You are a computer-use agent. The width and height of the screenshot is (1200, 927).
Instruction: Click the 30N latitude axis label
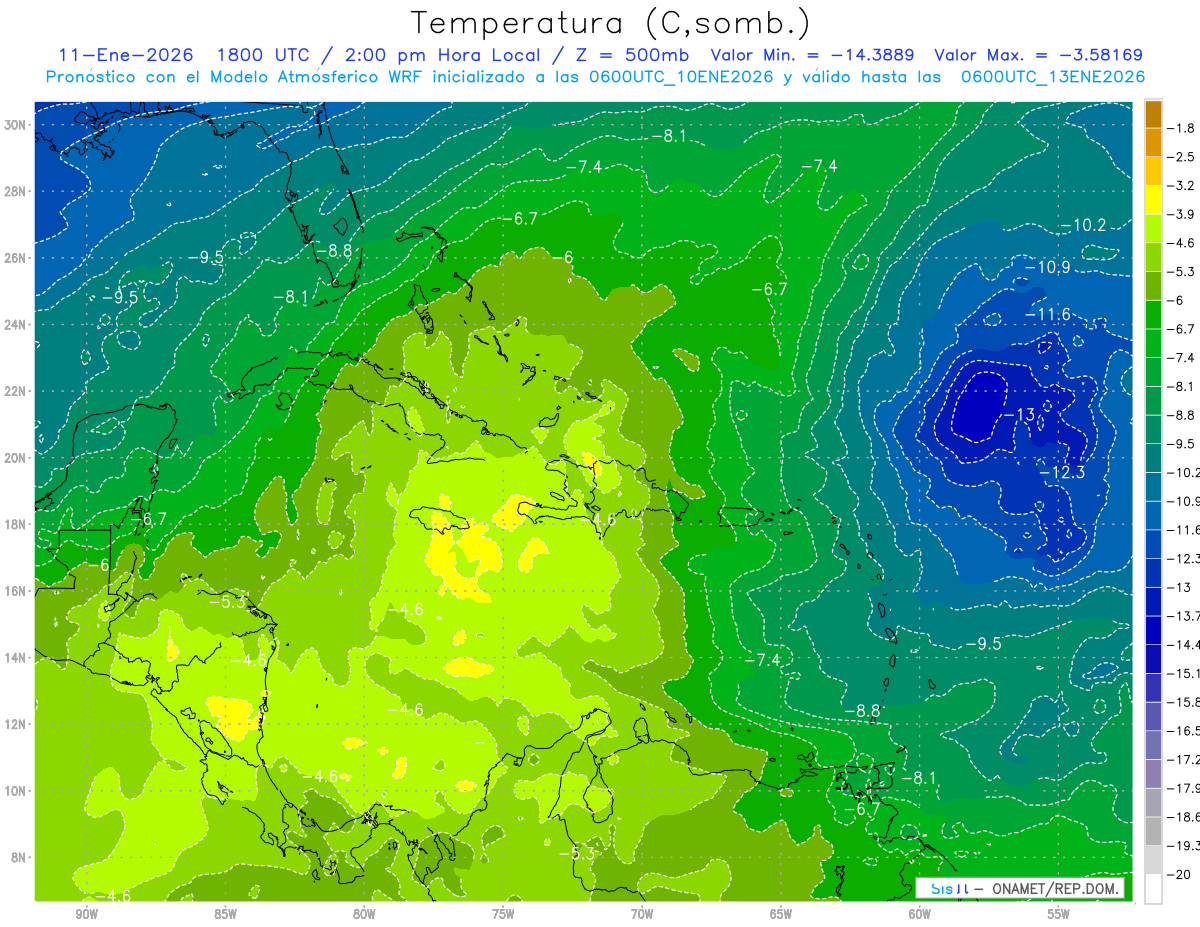coord(15,124)
